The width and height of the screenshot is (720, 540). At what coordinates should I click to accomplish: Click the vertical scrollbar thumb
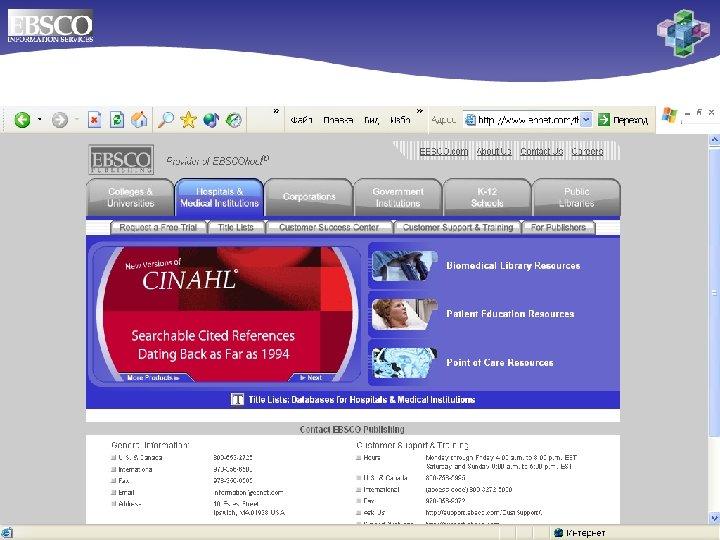pos(714,292)
